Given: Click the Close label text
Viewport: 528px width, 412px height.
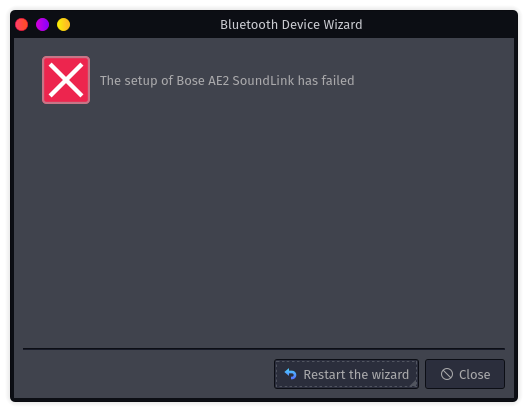Looking at the screenshot, I should (474, 374).
